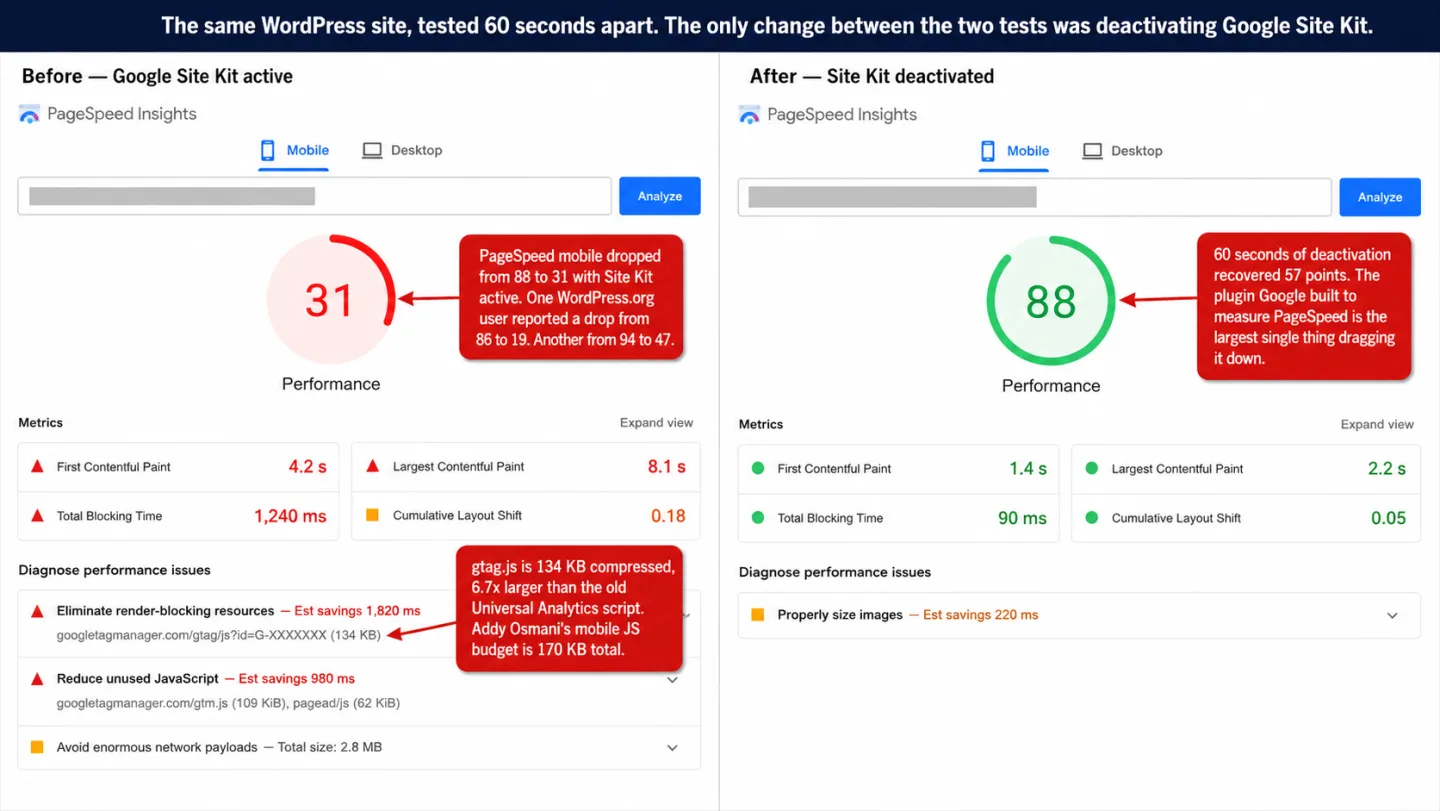1440x811 pixels.
Task: Click orange square beside Cumulative Layout Shift 0.18
Action: (x=372, y=515)
